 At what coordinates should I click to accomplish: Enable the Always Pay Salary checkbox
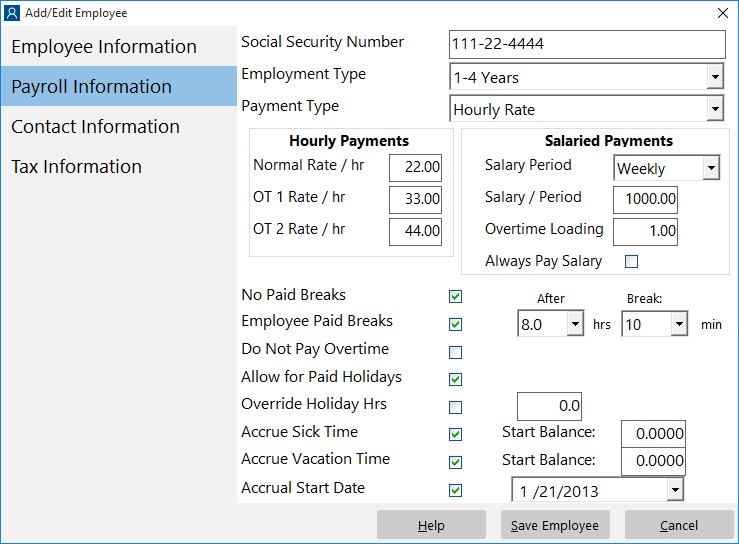[x=631, y=261]
